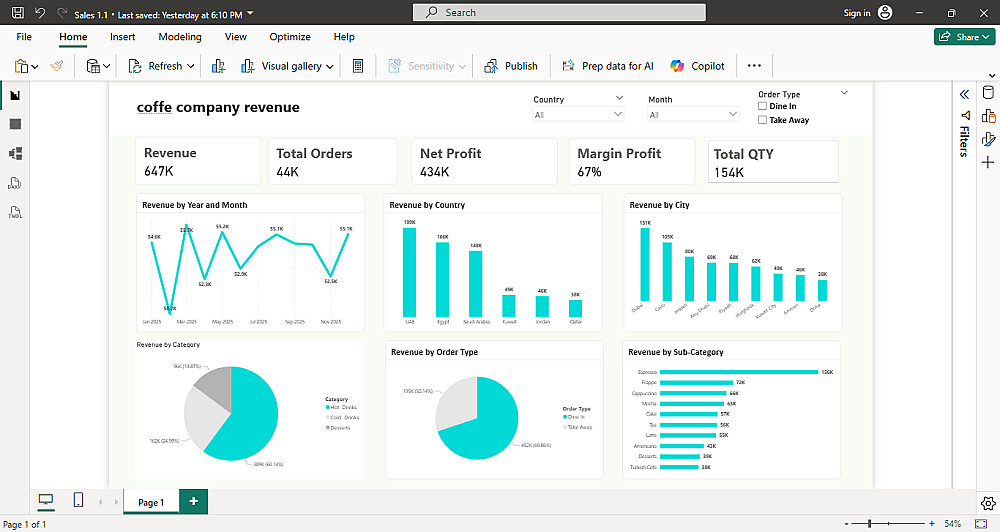Viewport: 1000px width, 532px height.
Task: Click the calculator New measure icon
Action: tap(358, 66)
